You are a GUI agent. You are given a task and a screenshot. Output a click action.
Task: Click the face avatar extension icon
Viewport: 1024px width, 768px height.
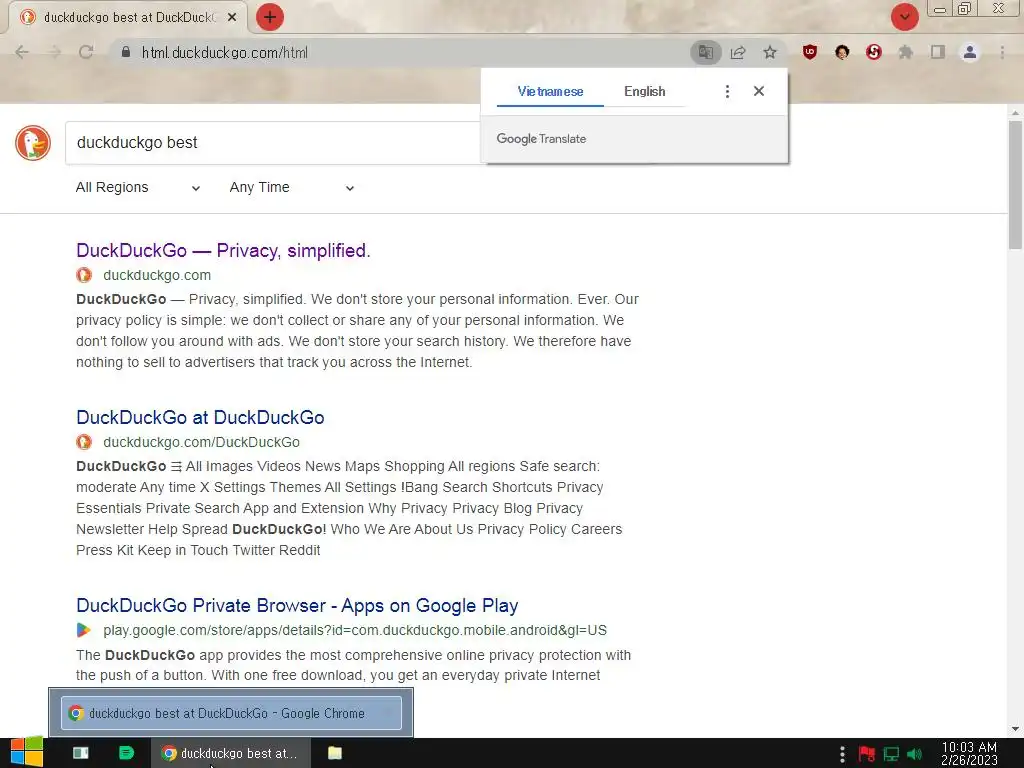tap(842, 52)
